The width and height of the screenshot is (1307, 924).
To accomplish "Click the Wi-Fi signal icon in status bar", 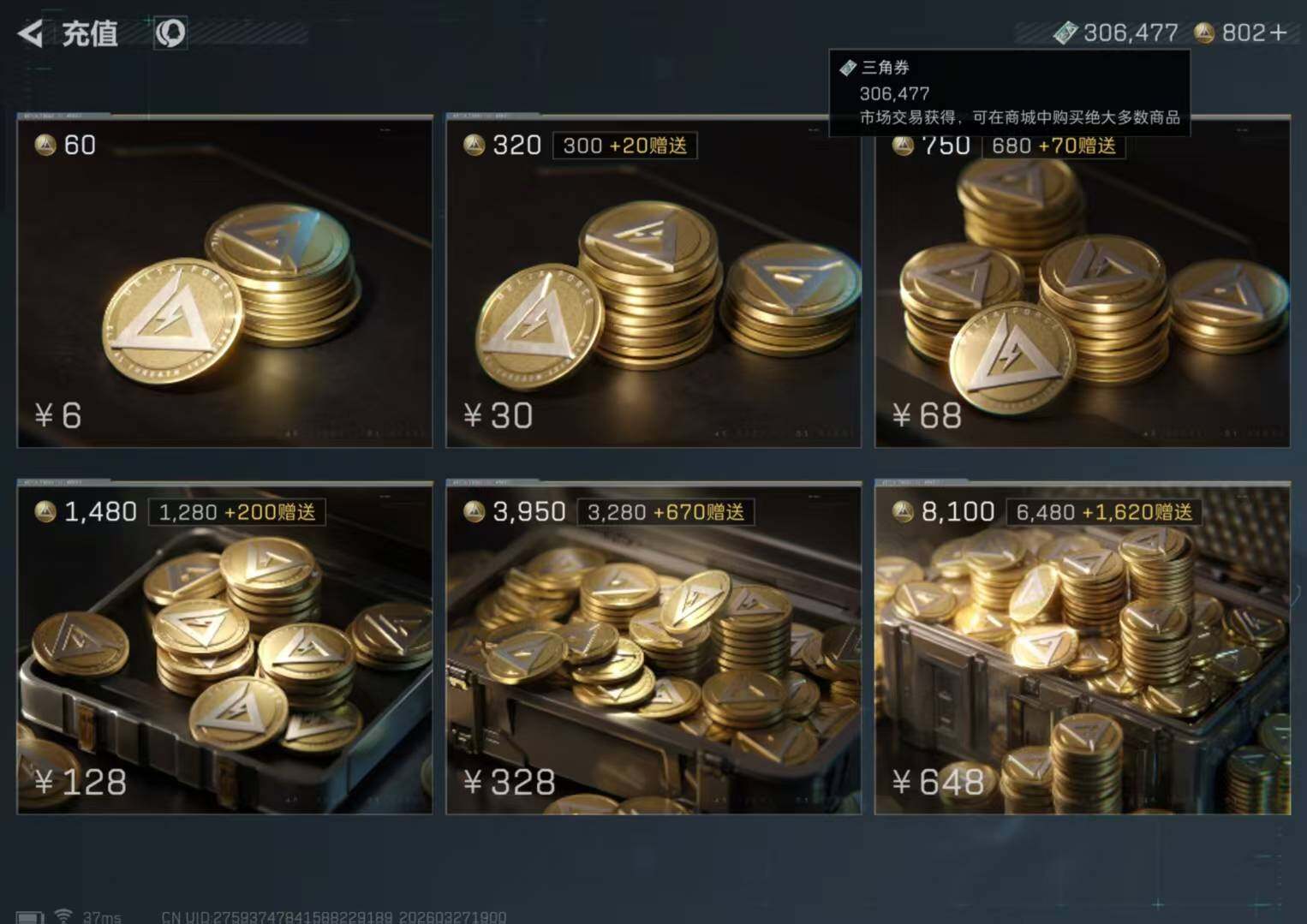I will pos(63,915).
